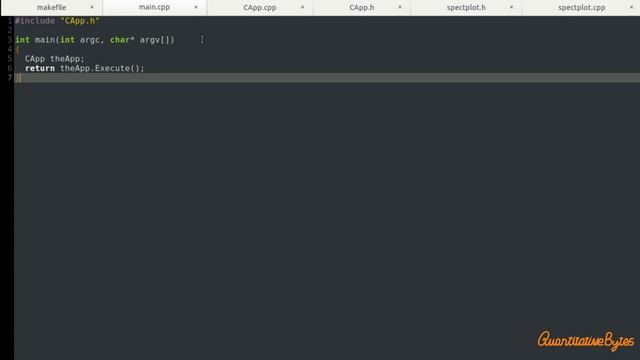
Task: Click line number 5 in the gutter
Action: [x=10, y=59]
